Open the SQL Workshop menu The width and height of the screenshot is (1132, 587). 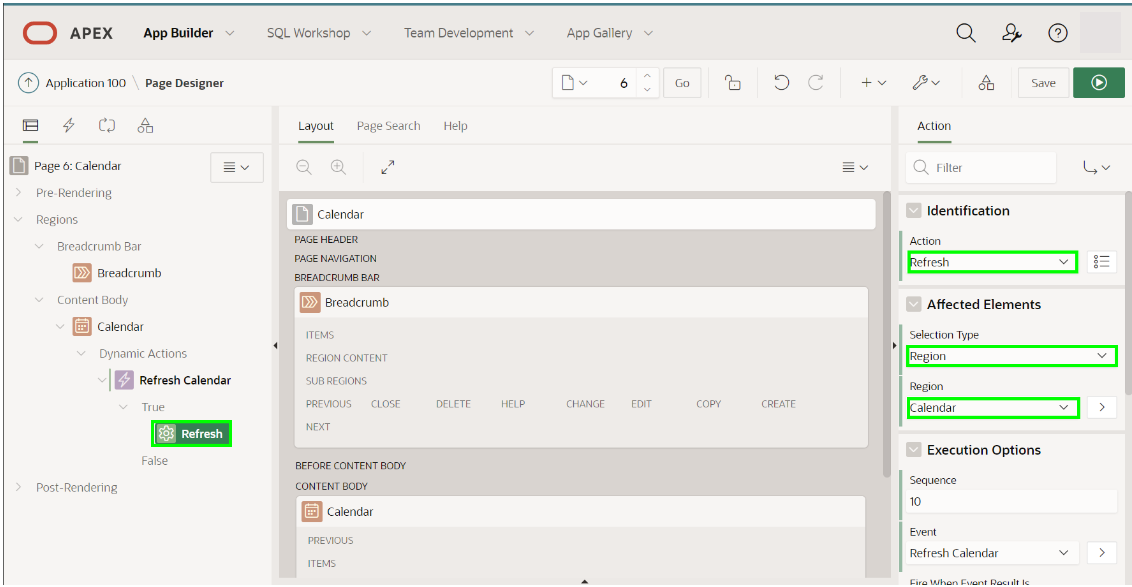click(x=318, y=33)
